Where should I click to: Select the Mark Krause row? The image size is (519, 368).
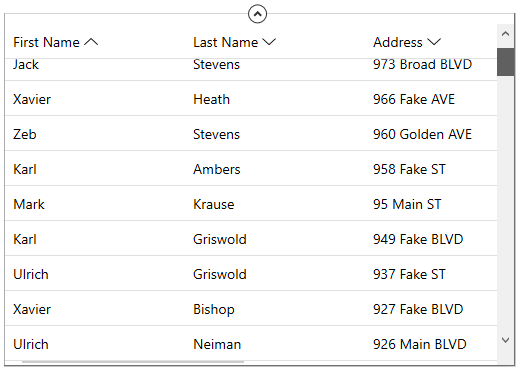coord(251,203)
